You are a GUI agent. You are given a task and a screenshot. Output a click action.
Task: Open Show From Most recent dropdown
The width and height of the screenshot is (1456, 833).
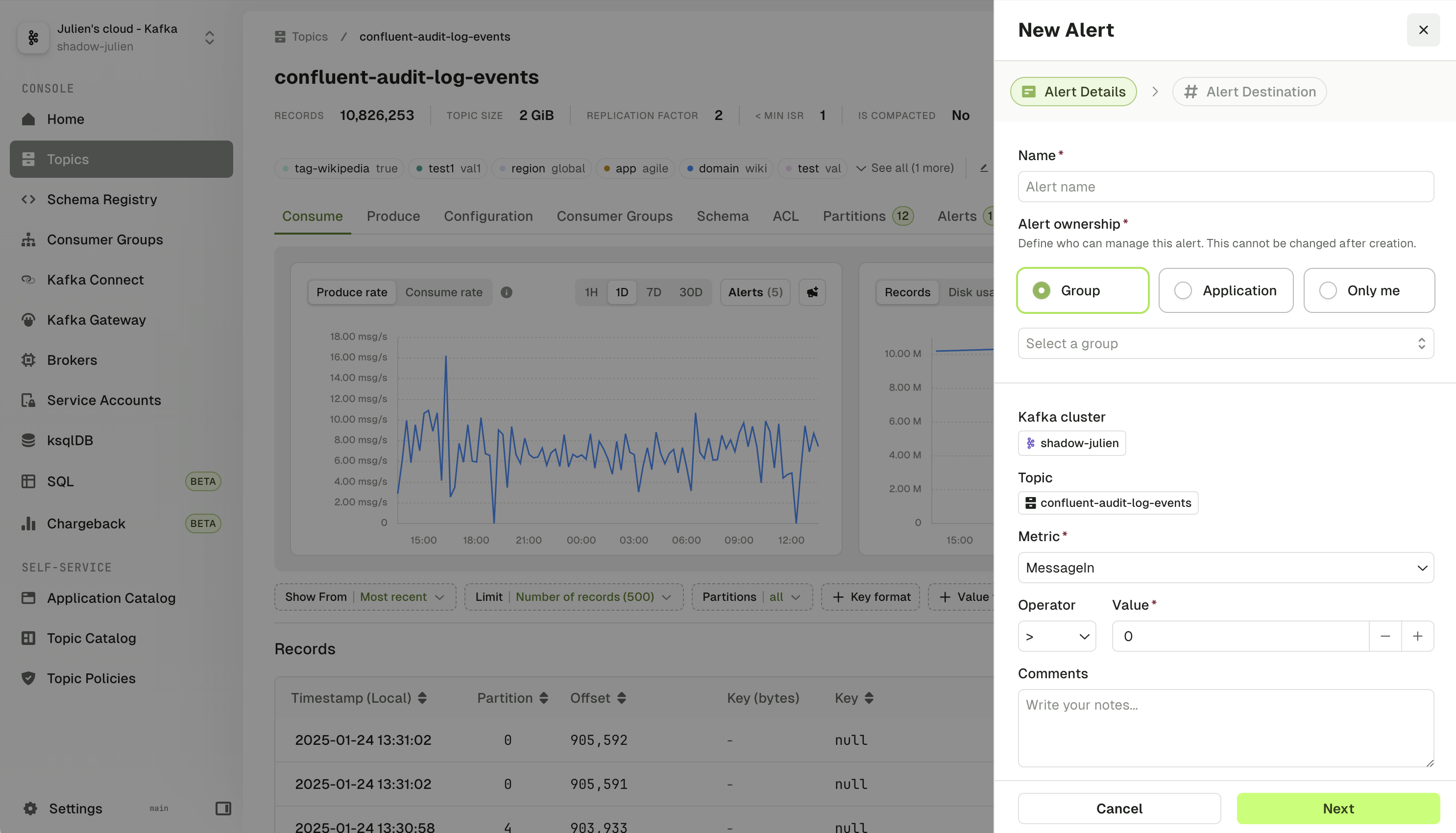[x=364, y=597]
